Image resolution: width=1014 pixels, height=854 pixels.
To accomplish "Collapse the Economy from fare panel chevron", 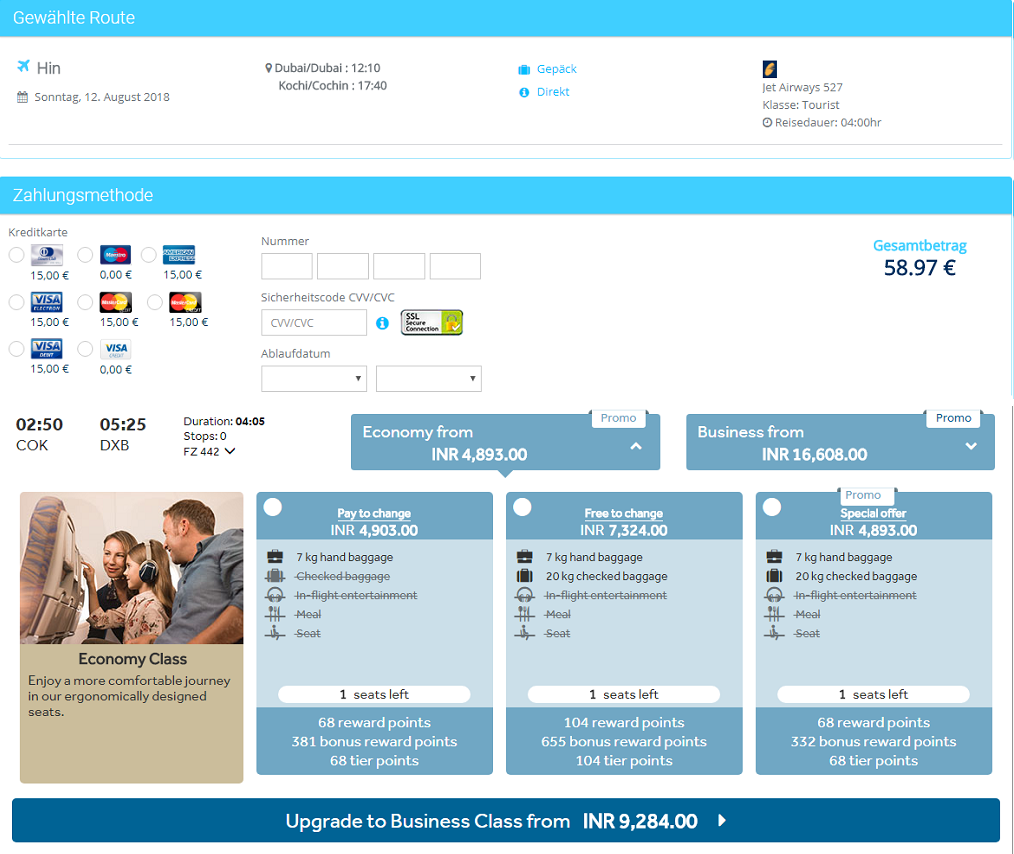I will tap(636, 446).
